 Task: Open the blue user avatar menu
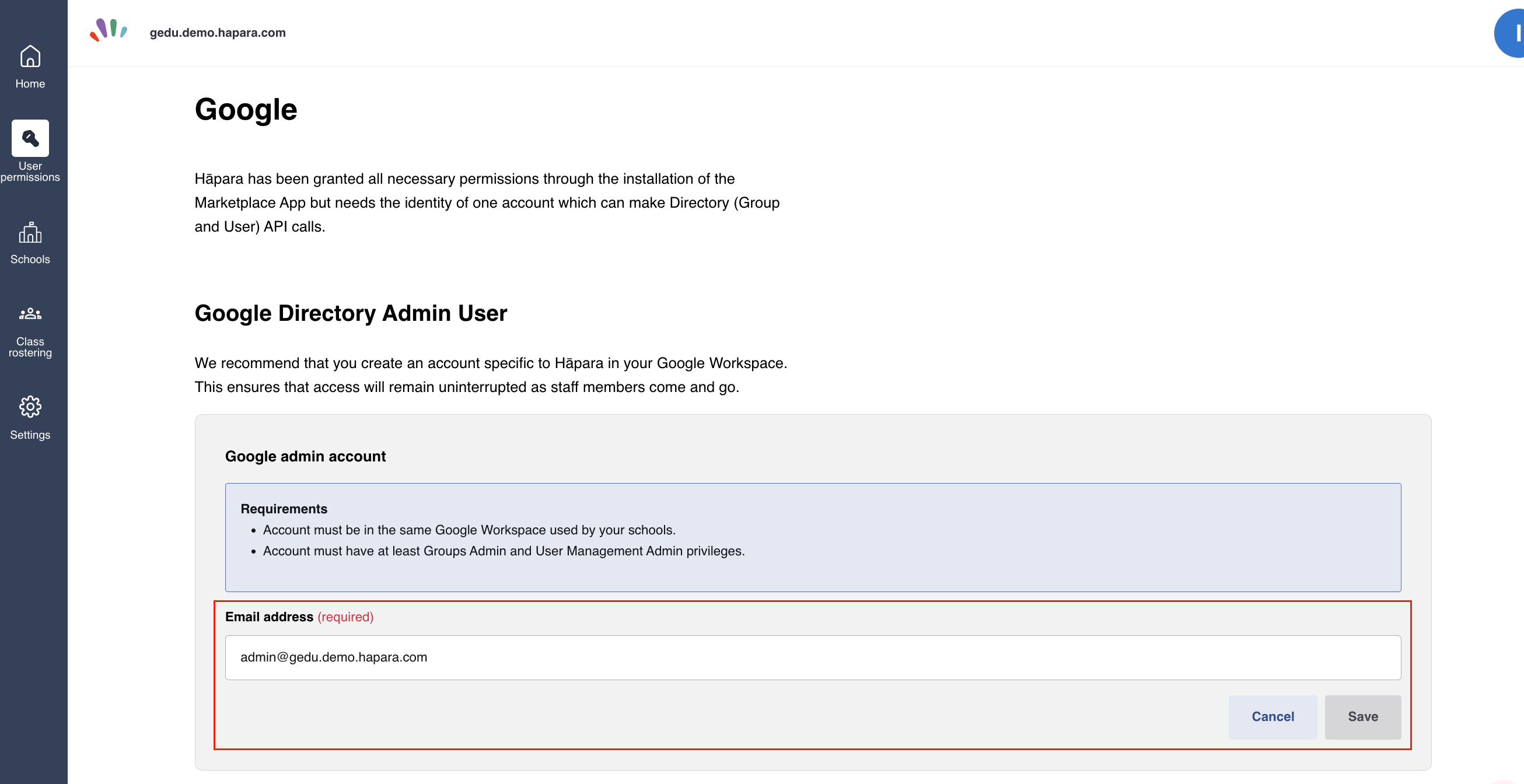pyautogui.click(x=1511, y=33)
